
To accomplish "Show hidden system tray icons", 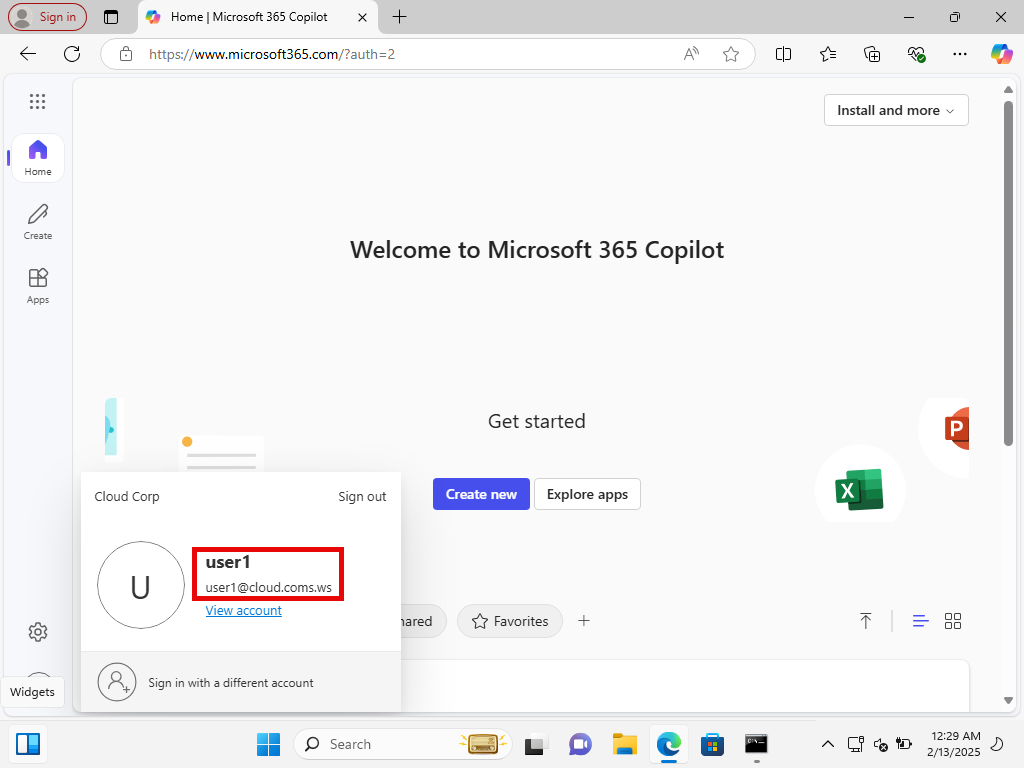I will (827, 744).
